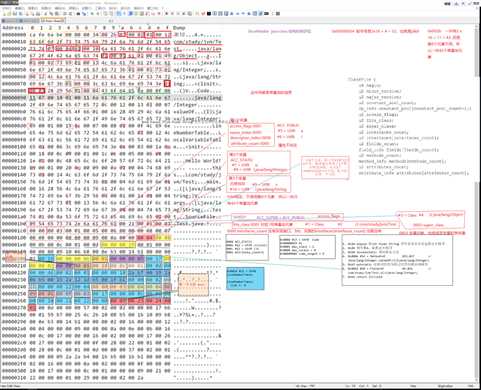Click the Zoom In toolbar icon
Viewport: 481px width, 390px height.
pos(92,14)
